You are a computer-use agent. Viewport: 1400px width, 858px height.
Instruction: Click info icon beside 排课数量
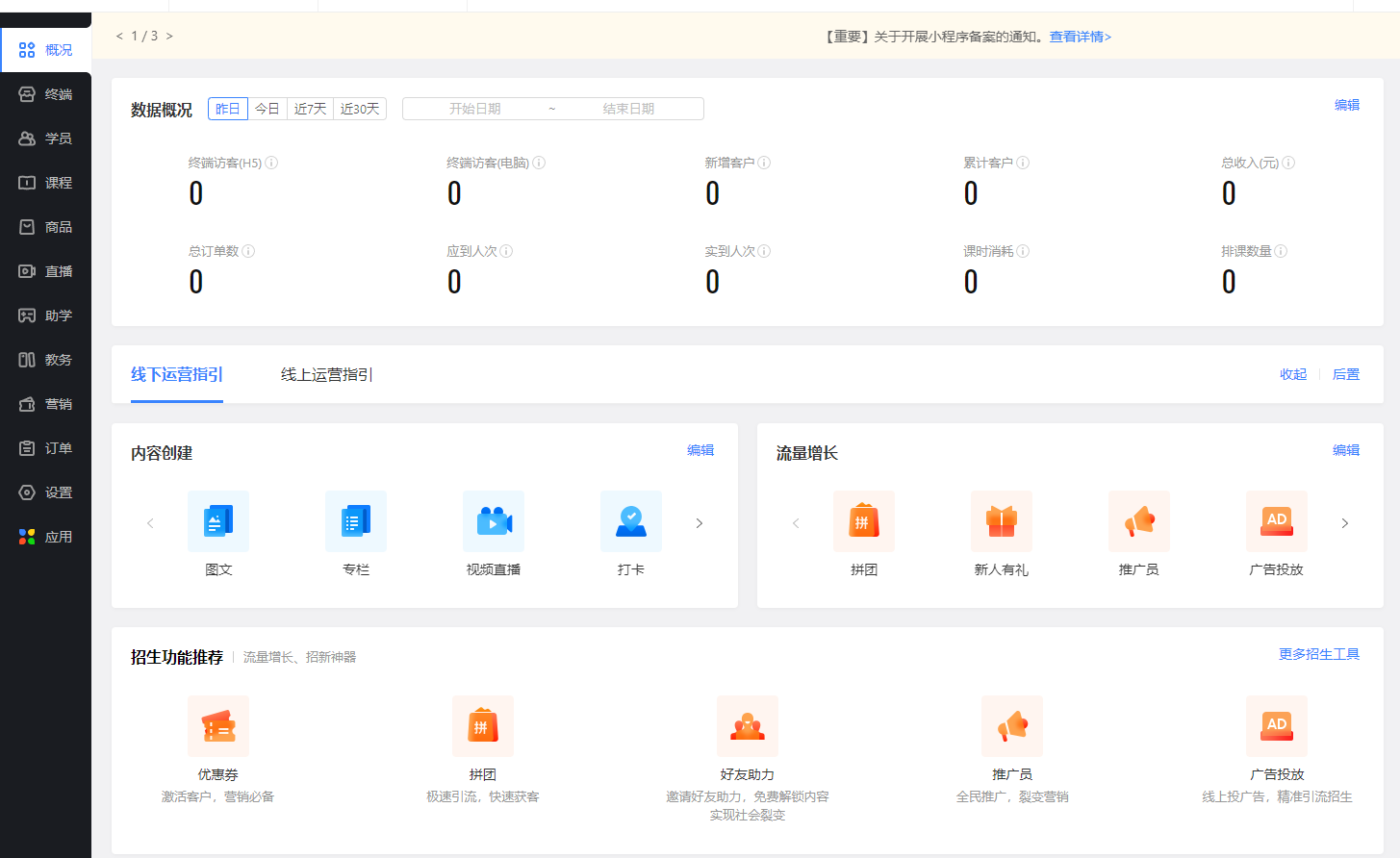[1281, 251]
